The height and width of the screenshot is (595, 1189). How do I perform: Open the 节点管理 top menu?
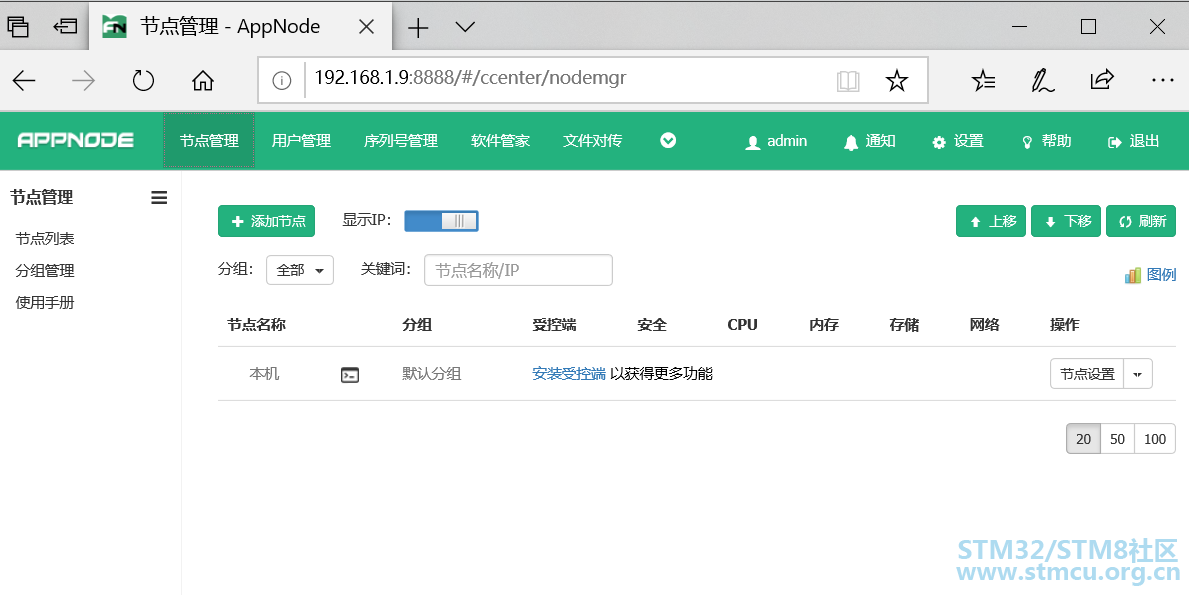point(209,141)
